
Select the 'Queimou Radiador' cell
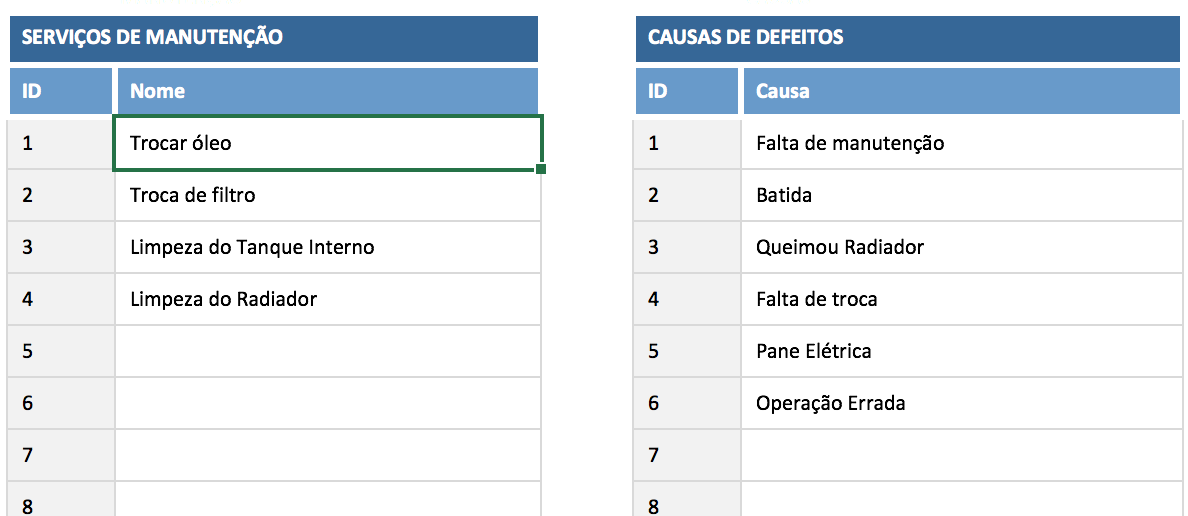[x=960, y=247]
